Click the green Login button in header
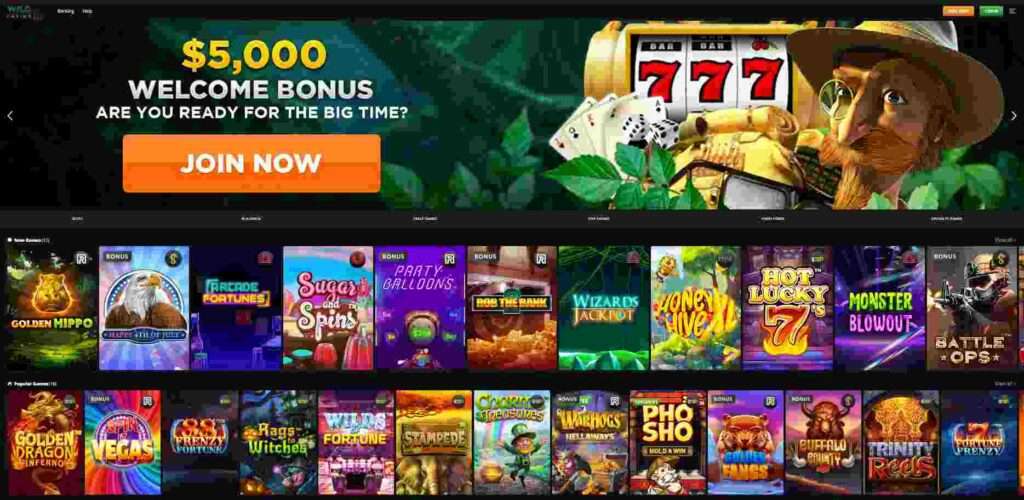The image size is (1024, 500). [x=991, y=11]
